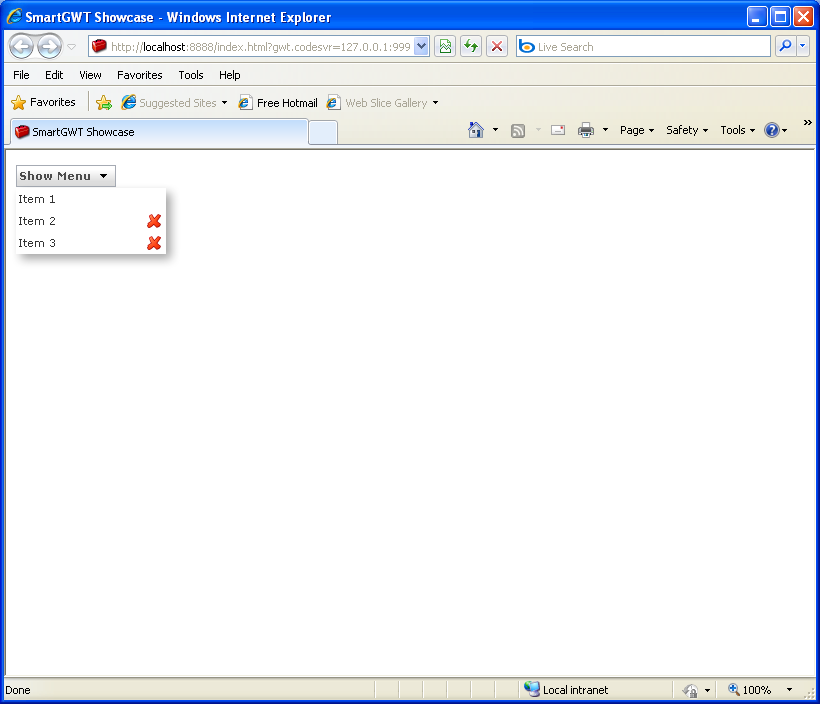Expand the address bar history dropdown
820x704 pixels.
click(422, 47)
